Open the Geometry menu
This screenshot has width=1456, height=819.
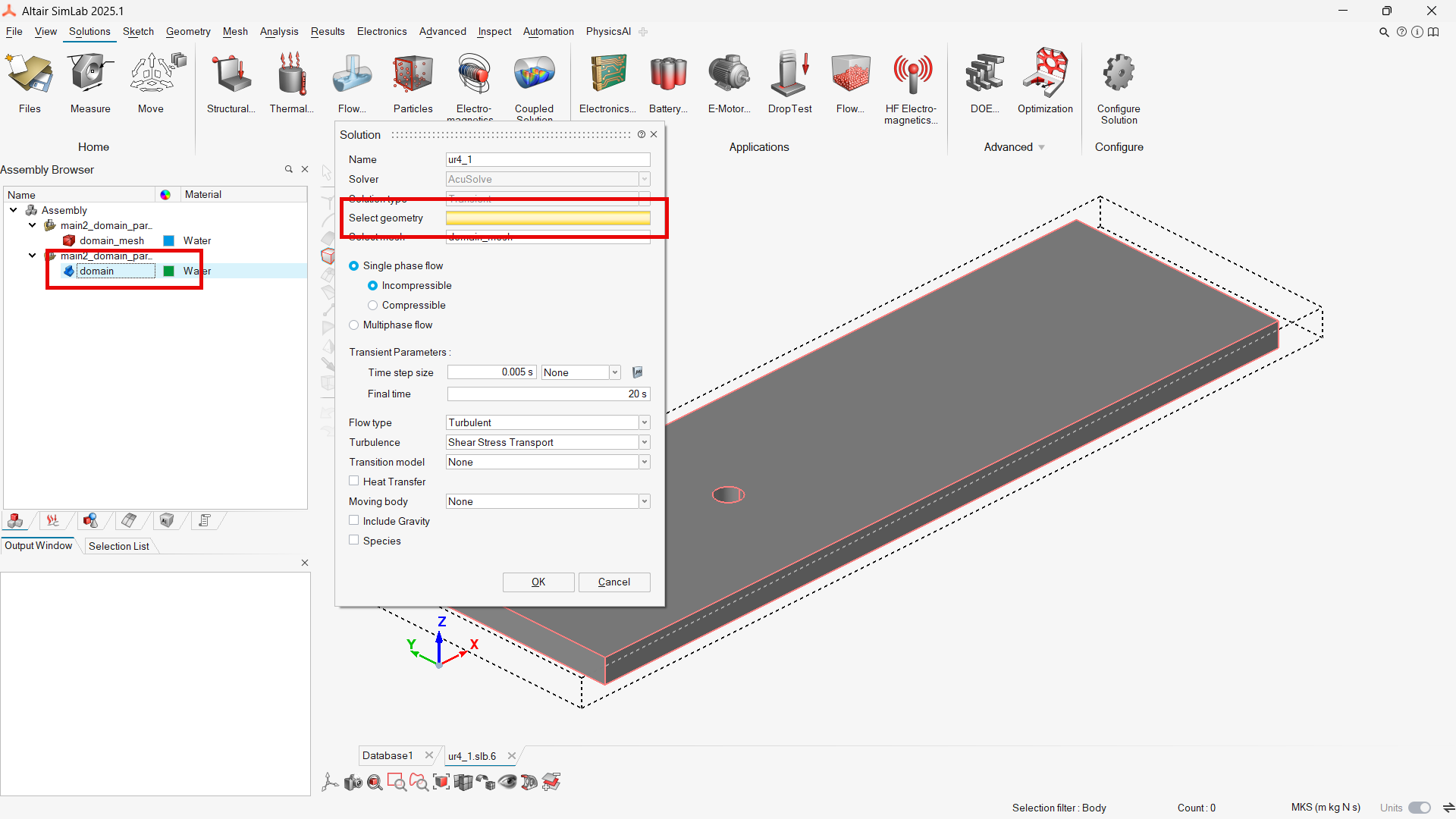pyautogui.click(x=188, y=31)
